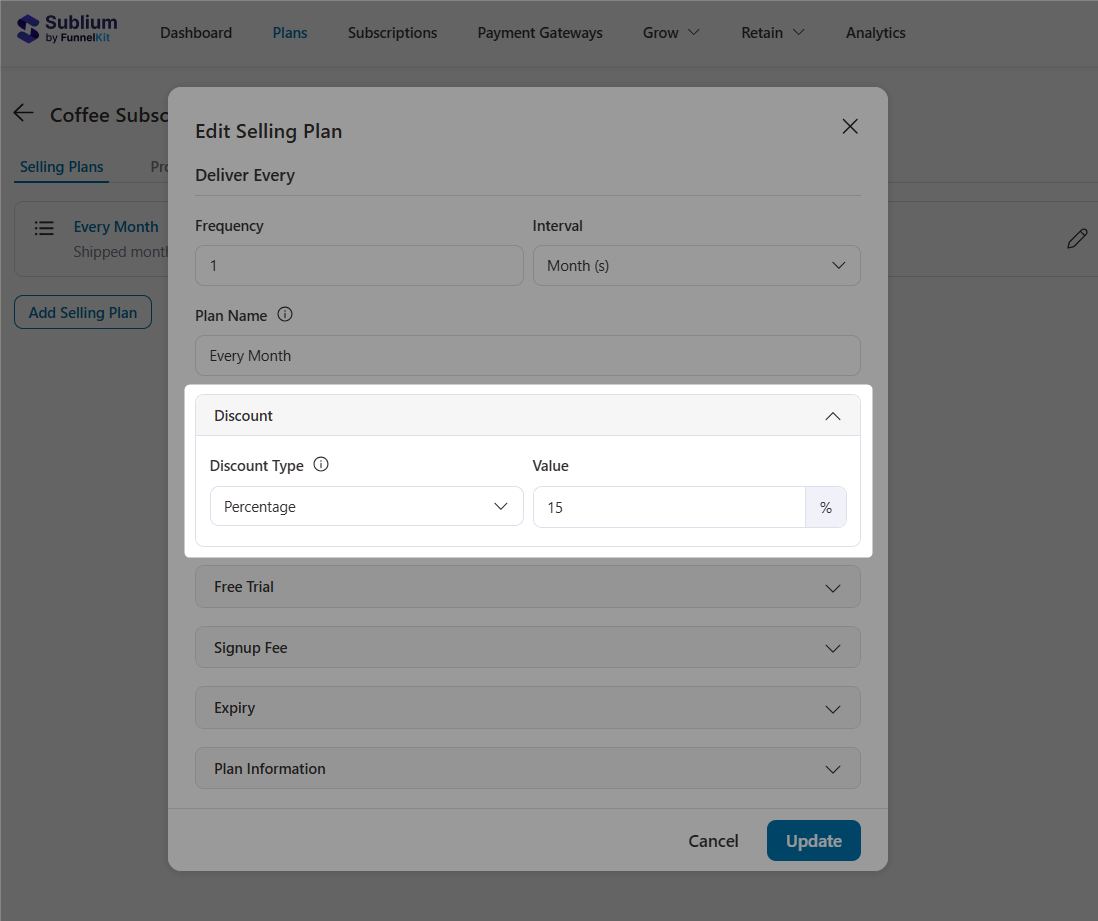Close the Edit Selling Plan modal
This screenshot has width=1098, height=921.
coord(850,126)
